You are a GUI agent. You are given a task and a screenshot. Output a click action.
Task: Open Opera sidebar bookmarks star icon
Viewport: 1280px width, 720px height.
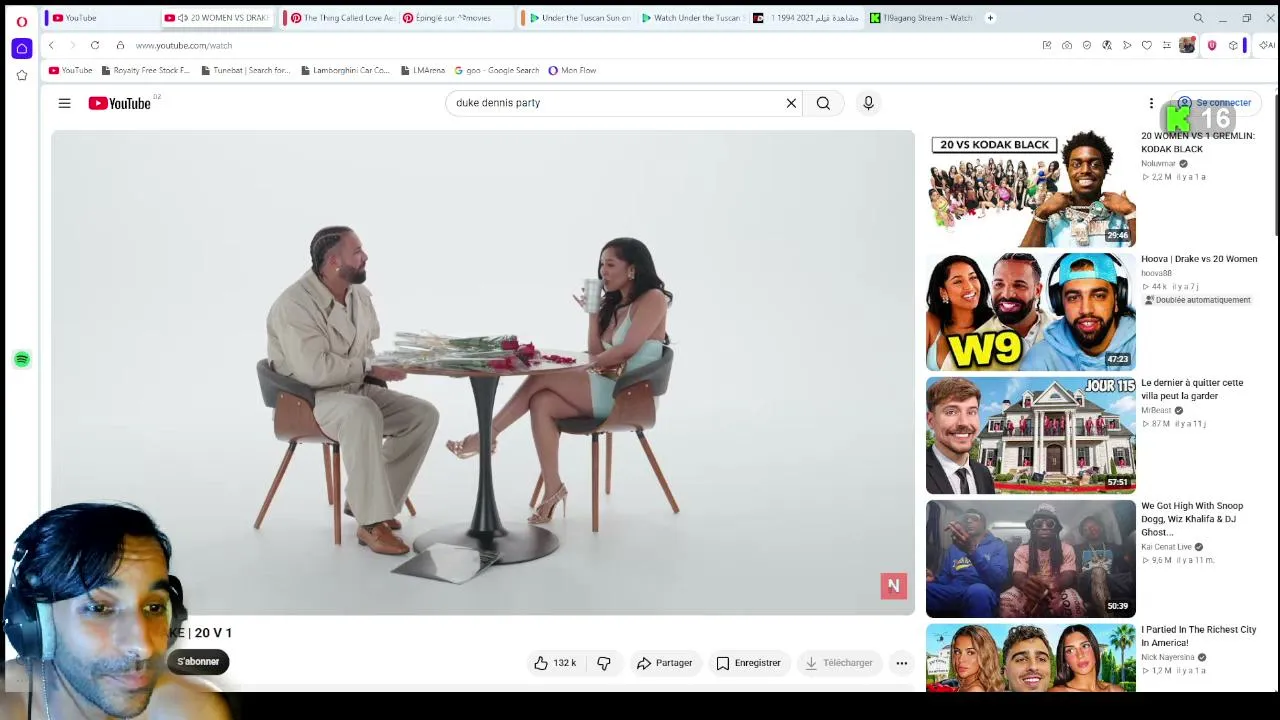(21, 75)
